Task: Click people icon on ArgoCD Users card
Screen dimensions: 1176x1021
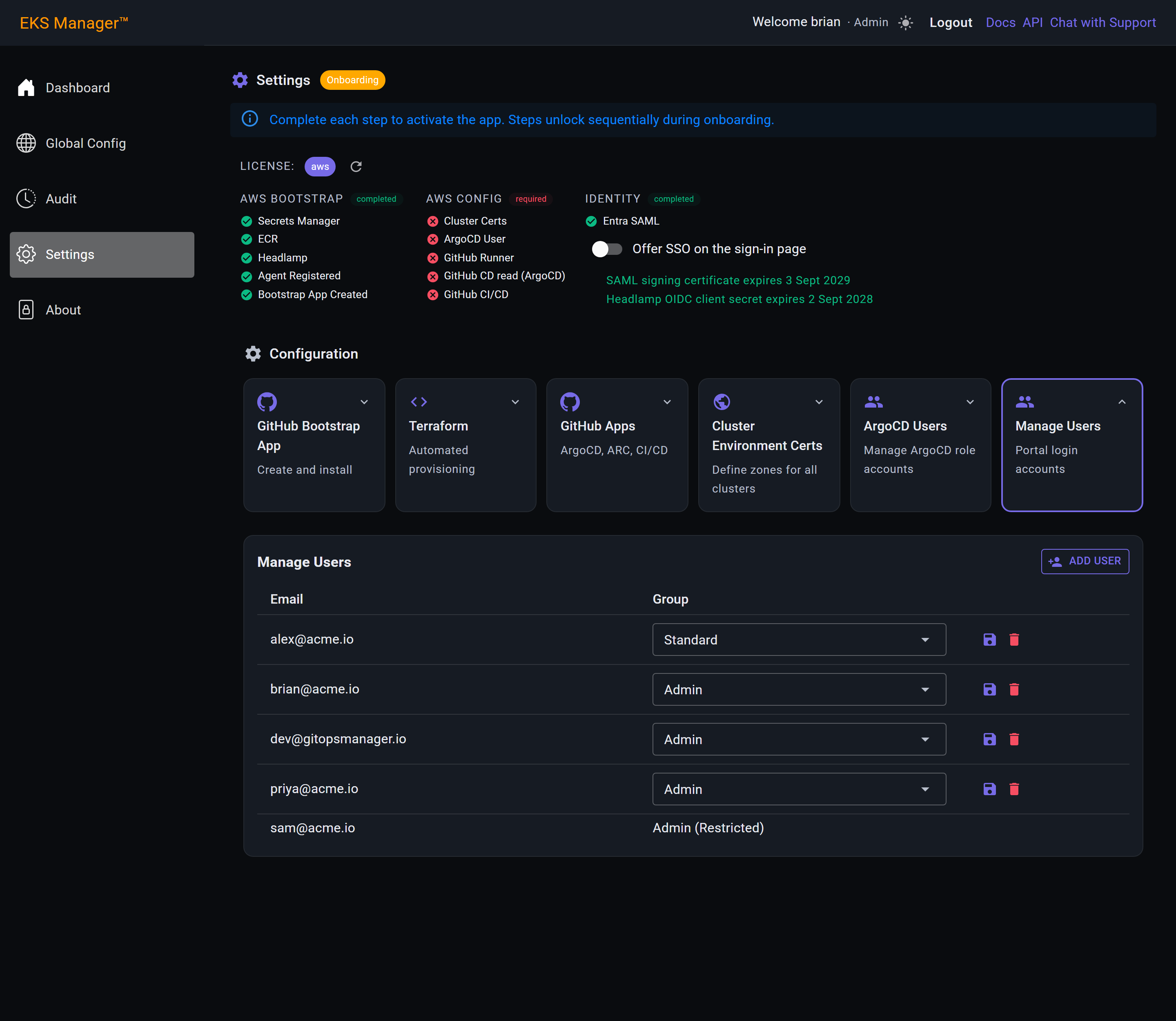Action: [x=873, y=402]
